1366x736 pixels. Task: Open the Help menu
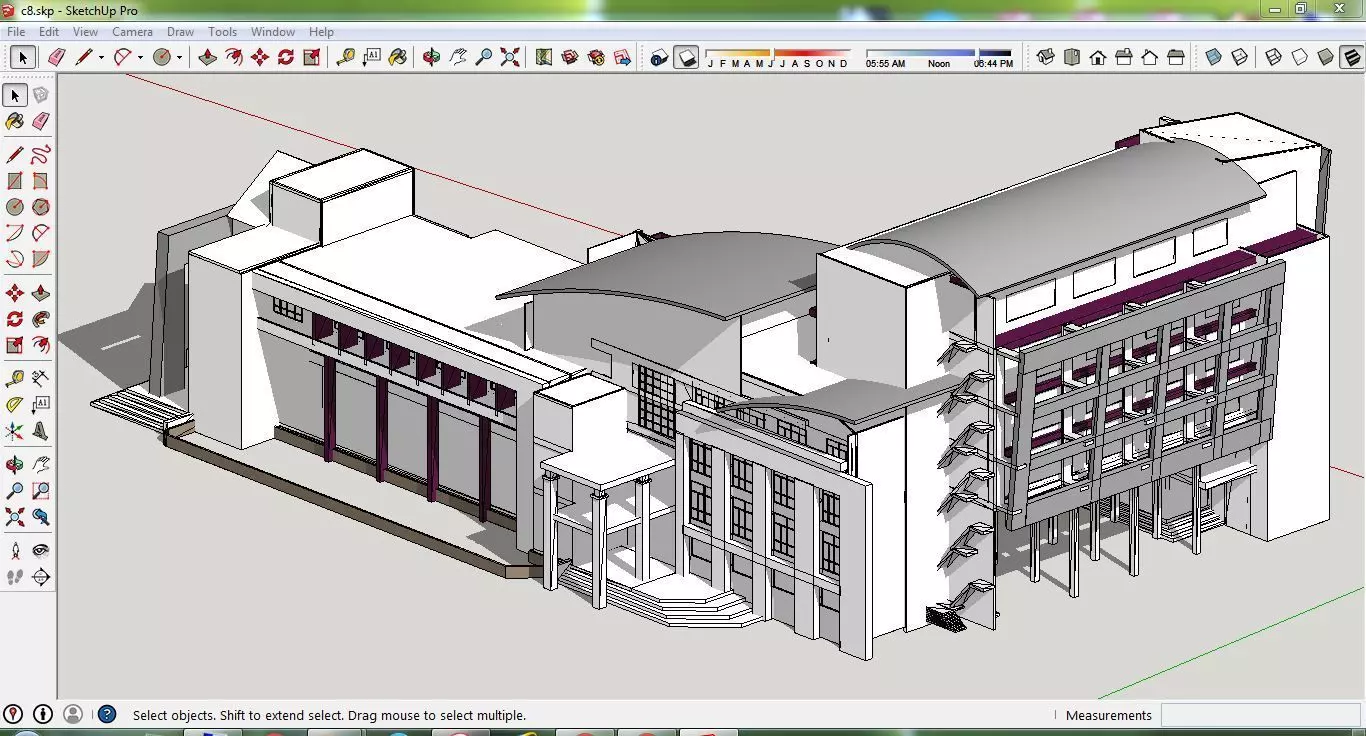click(x=321, y=32)
